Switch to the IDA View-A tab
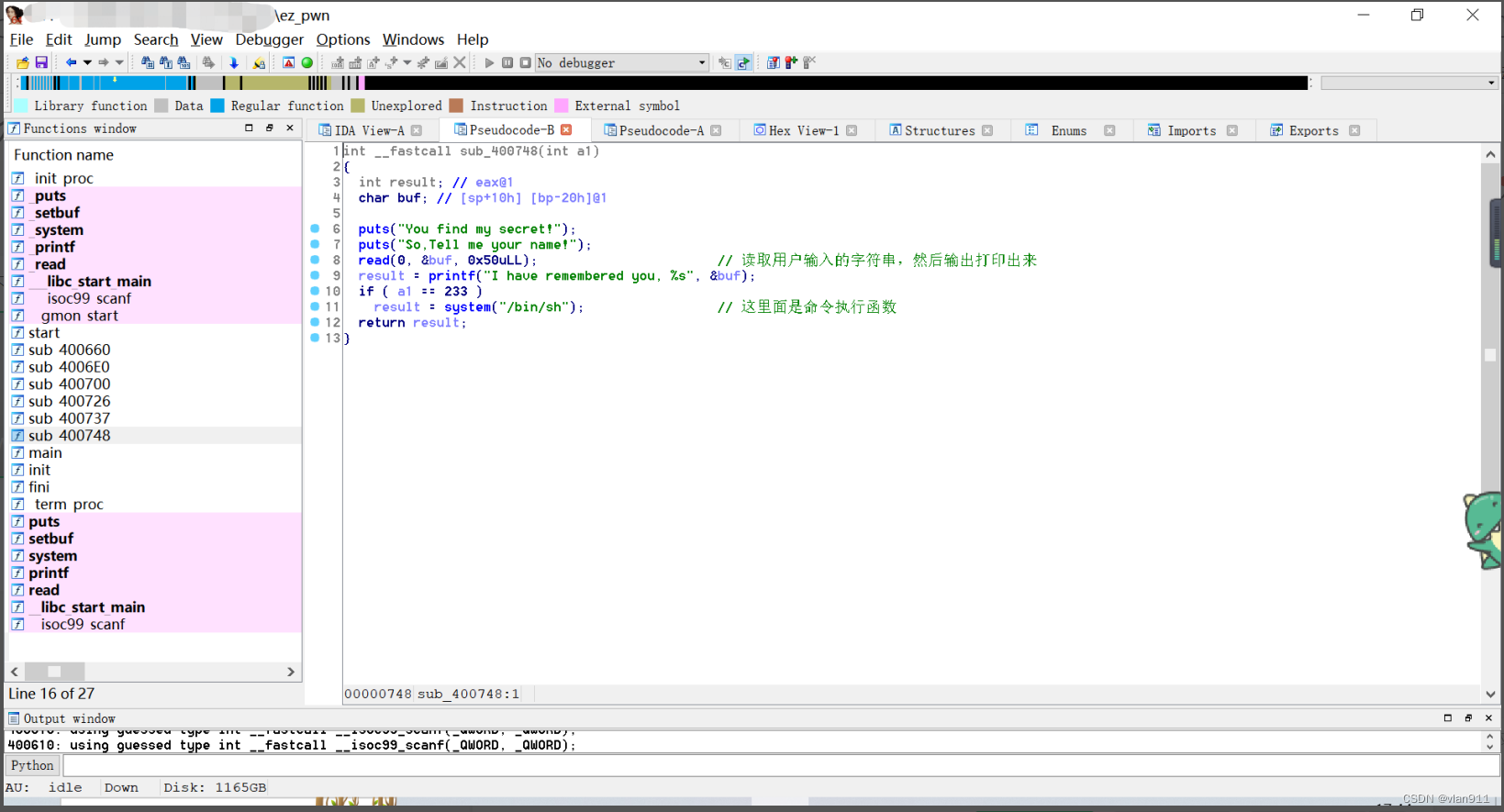This screenshot has width=1504, height=812. click(369, 130)
